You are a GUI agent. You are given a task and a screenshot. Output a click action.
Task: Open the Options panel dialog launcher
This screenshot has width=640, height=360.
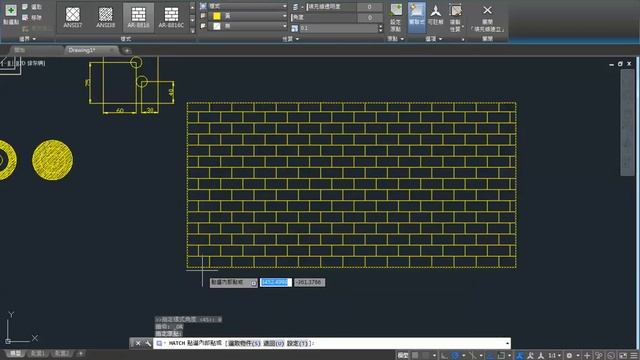click(463, 39)
